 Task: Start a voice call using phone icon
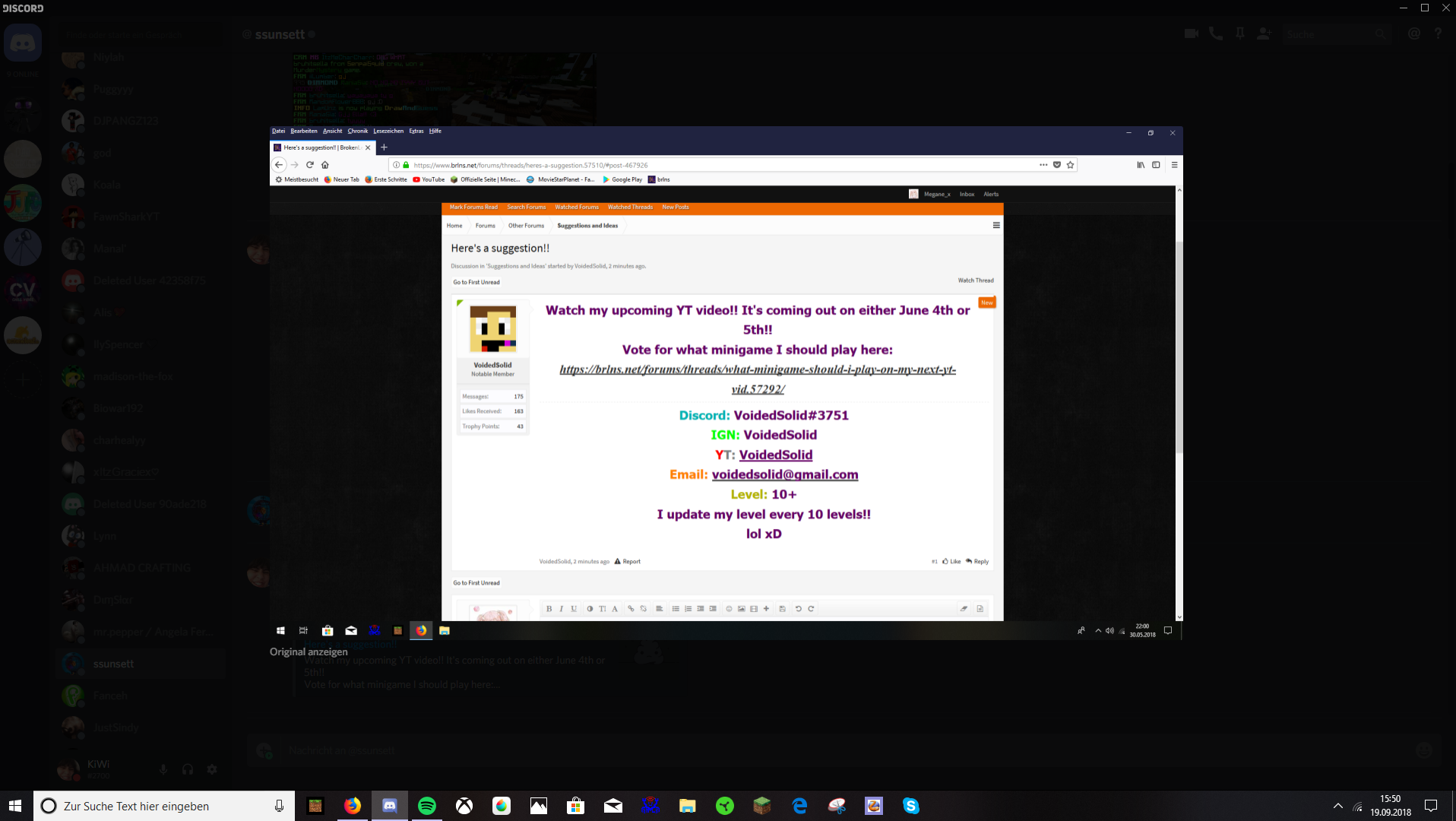(1216, 34)
